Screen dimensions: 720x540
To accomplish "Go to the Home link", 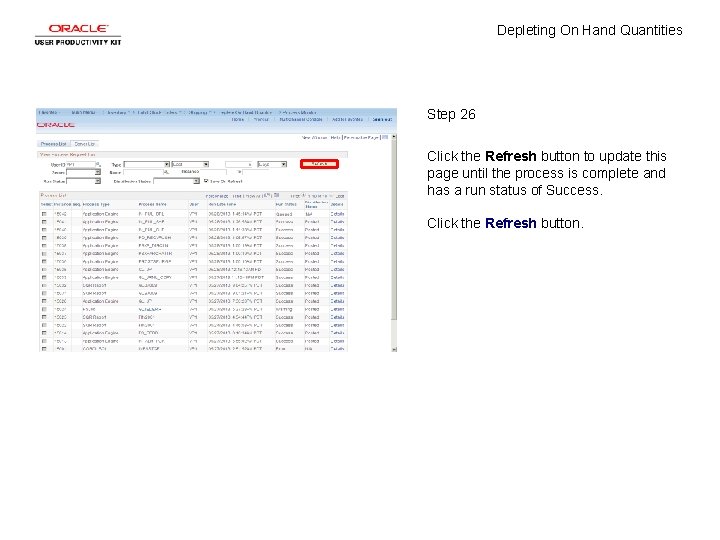I will pyautogui.click(x=237, y=119).
